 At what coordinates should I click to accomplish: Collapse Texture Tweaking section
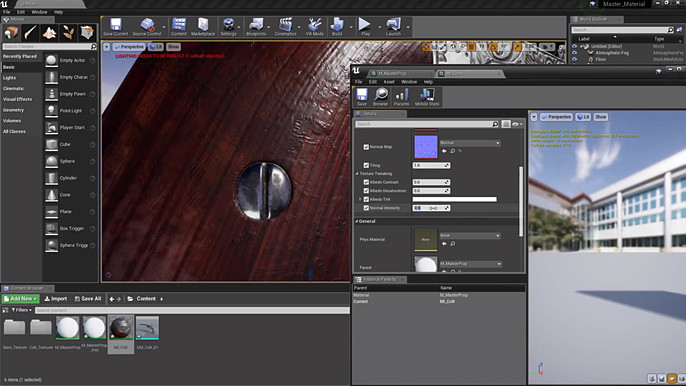coord(357,174)
